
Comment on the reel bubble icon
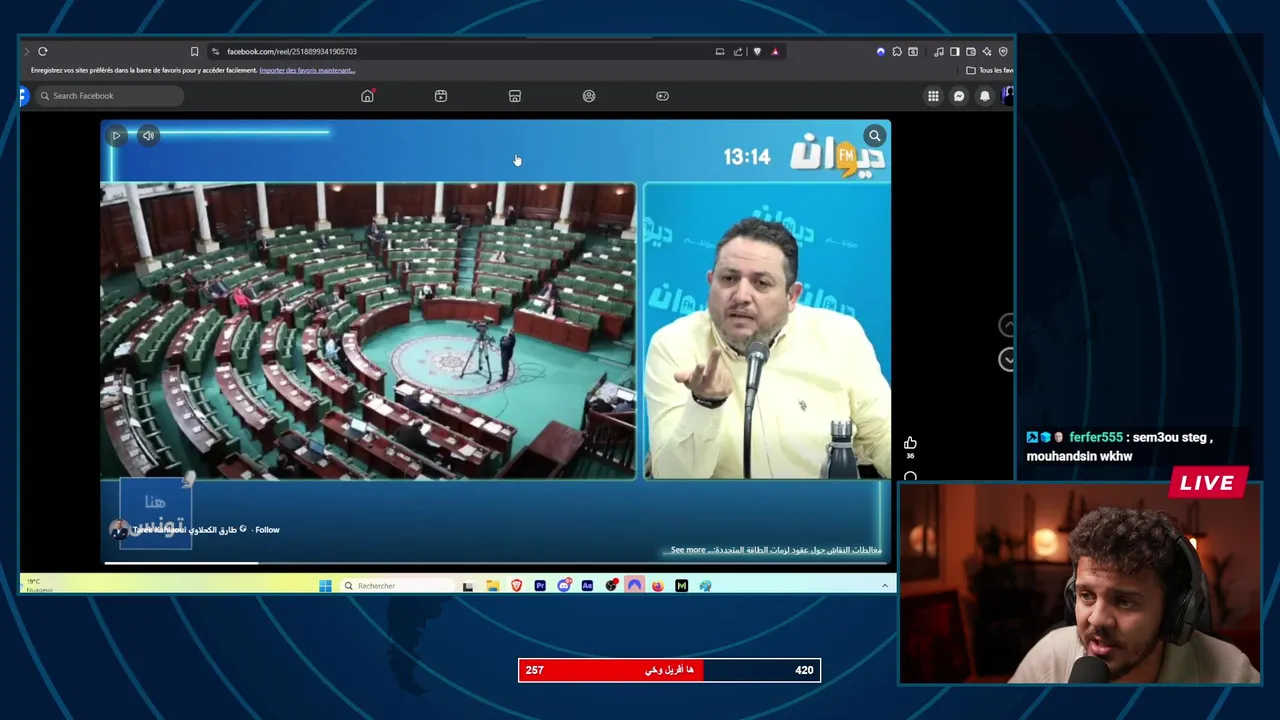(910, 477)
